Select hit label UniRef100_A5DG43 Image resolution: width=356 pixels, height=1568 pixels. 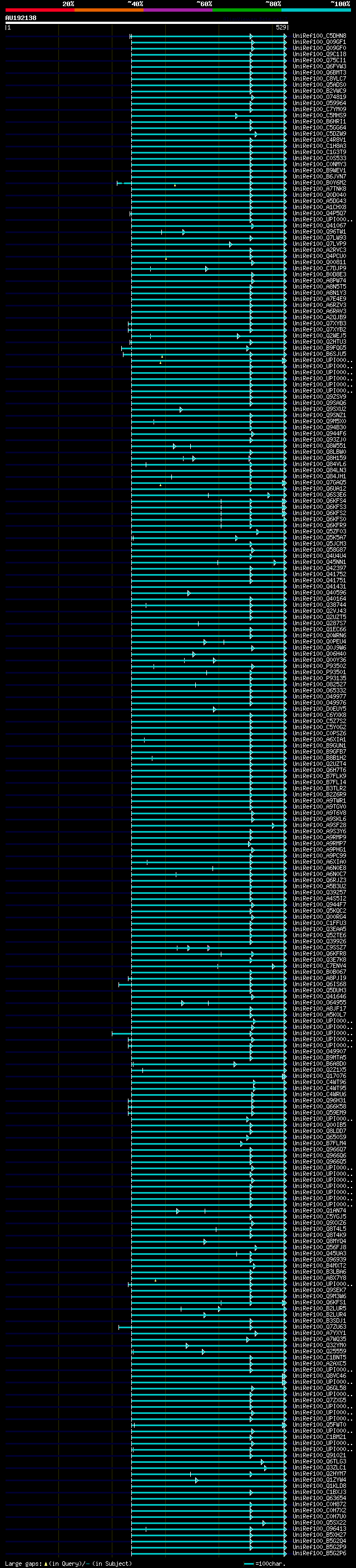pos(319,201)
